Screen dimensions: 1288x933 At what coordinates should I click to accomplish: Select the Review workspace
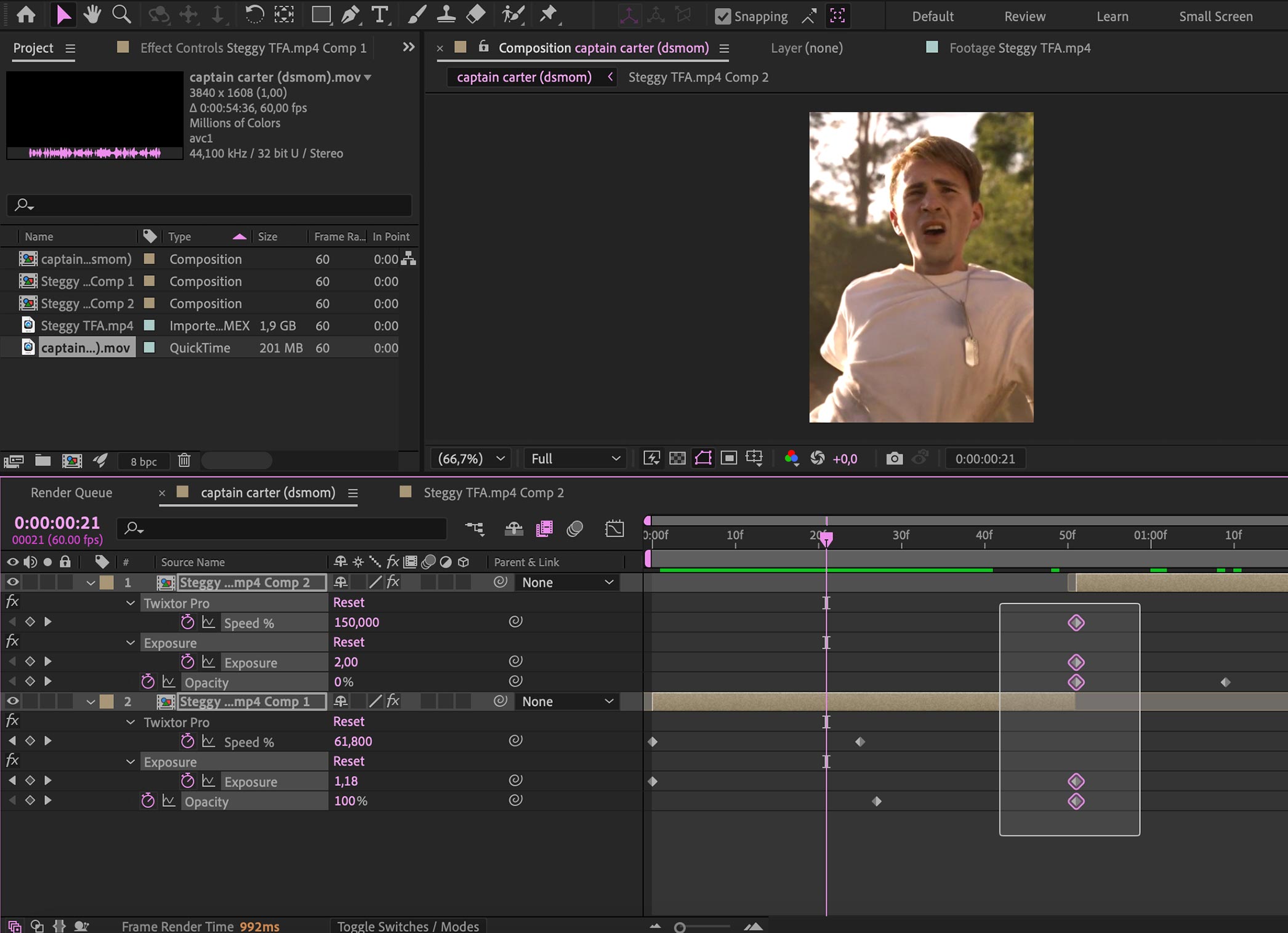(1024, 17)
